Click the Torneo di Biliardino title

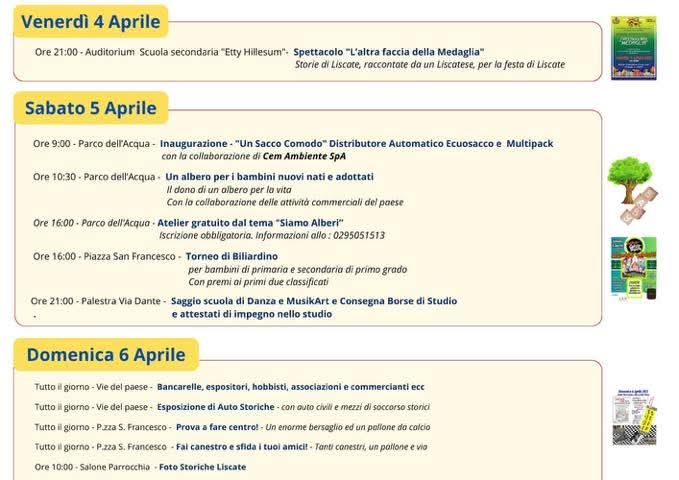(x=232, y=256)
